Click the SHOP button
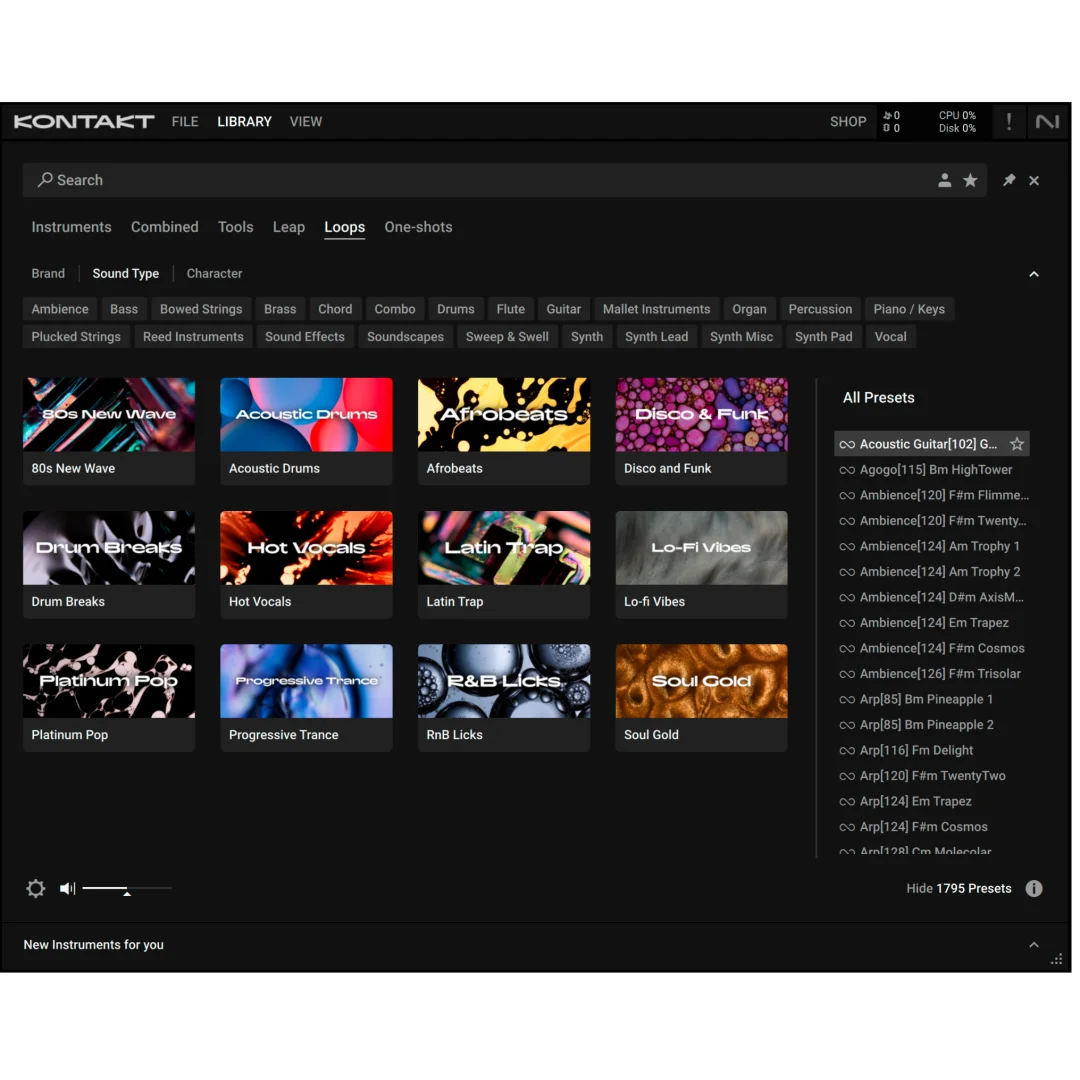 tap(848, 122)
